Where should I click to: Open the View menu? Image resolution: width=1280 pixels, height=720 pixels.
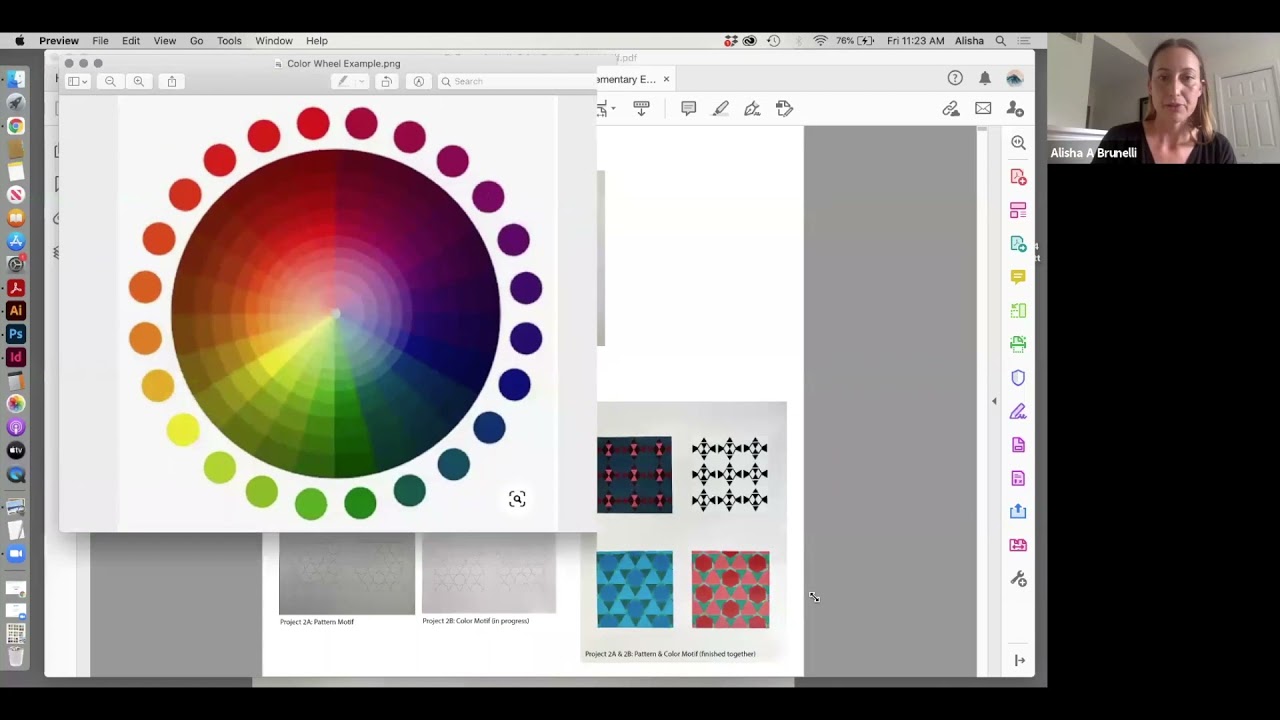(165, 41)
